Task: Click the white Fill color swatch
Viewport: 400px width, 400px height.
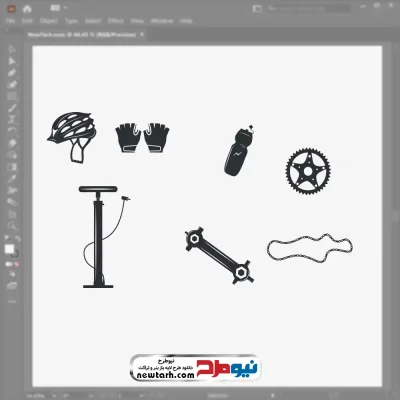Action: (9, 249)
